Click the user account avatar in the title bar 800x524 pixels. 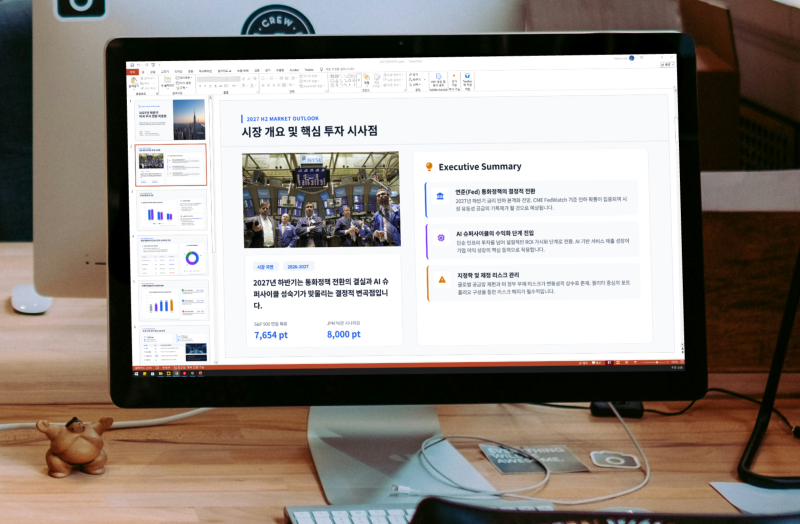click(x=632, y=58)
